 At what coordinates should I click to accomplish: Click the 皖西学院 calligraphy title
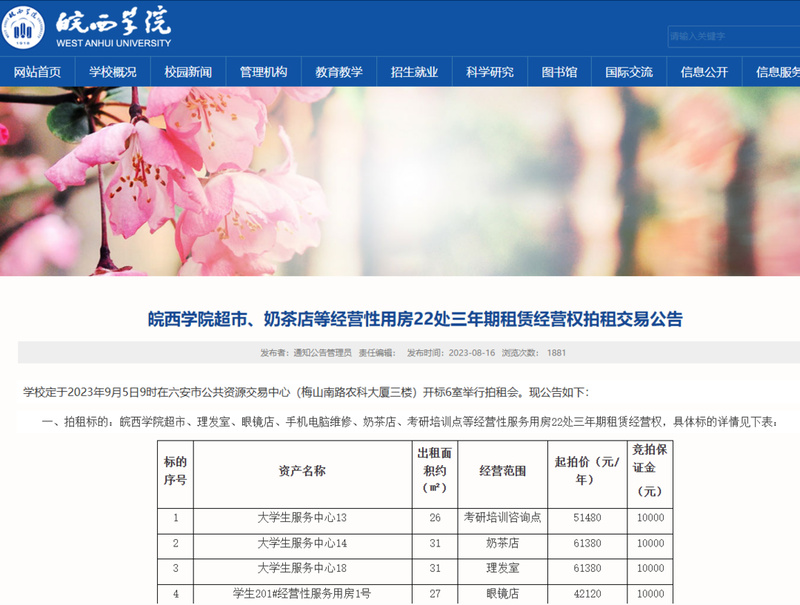pyautogui.click(x=113, y=21)
